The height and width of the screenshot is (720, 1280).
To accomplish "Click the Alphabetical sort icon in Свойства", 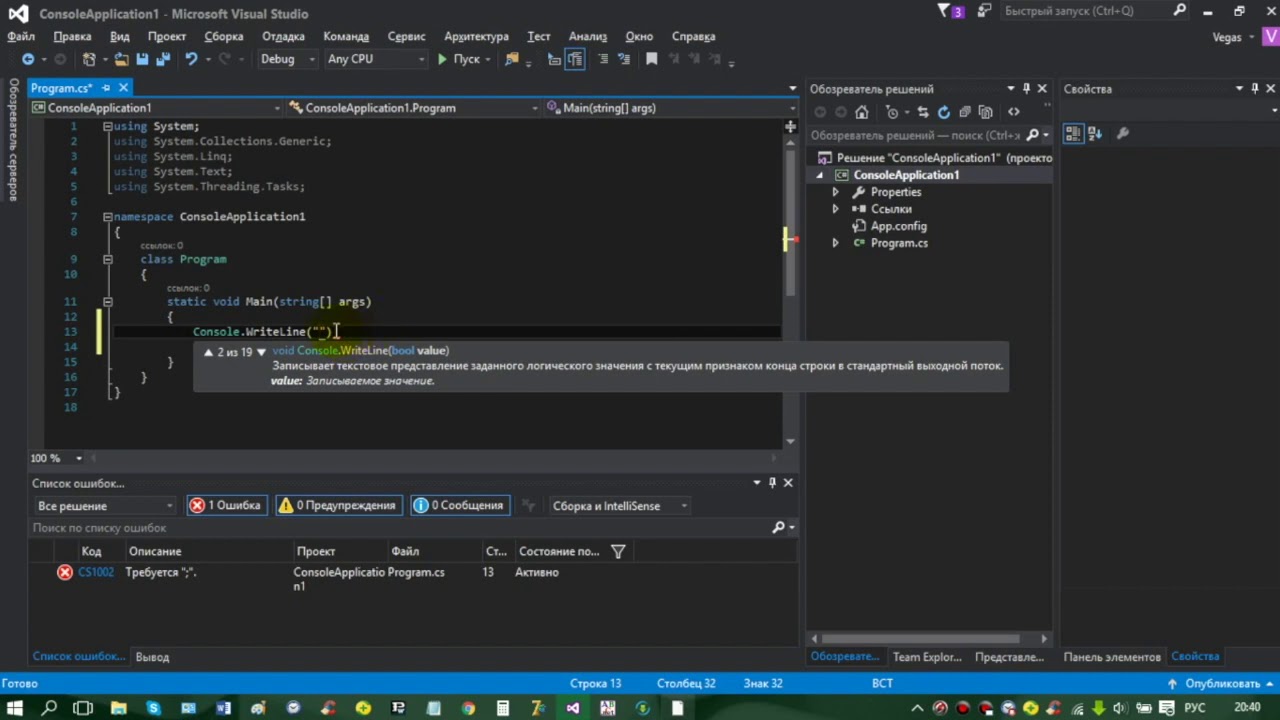I will tap(1095, 133).
